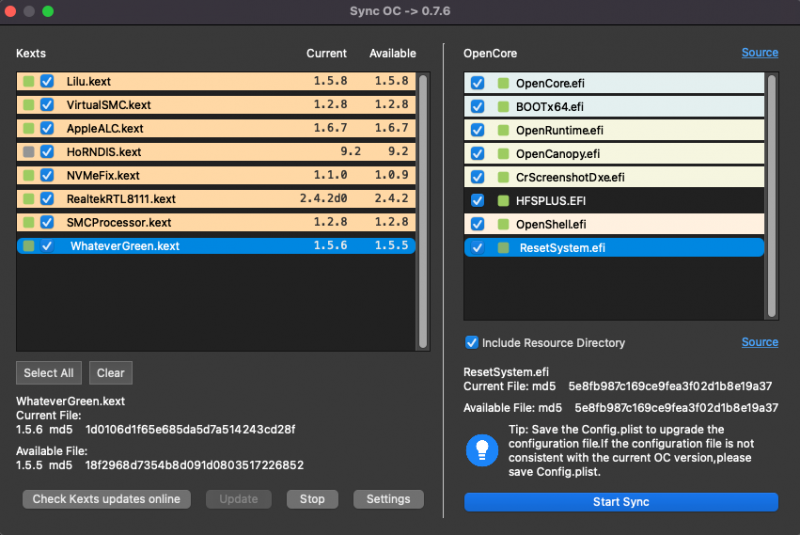
Task: Open Source link beside Include Resource Directory
Action: pos(759,342)
